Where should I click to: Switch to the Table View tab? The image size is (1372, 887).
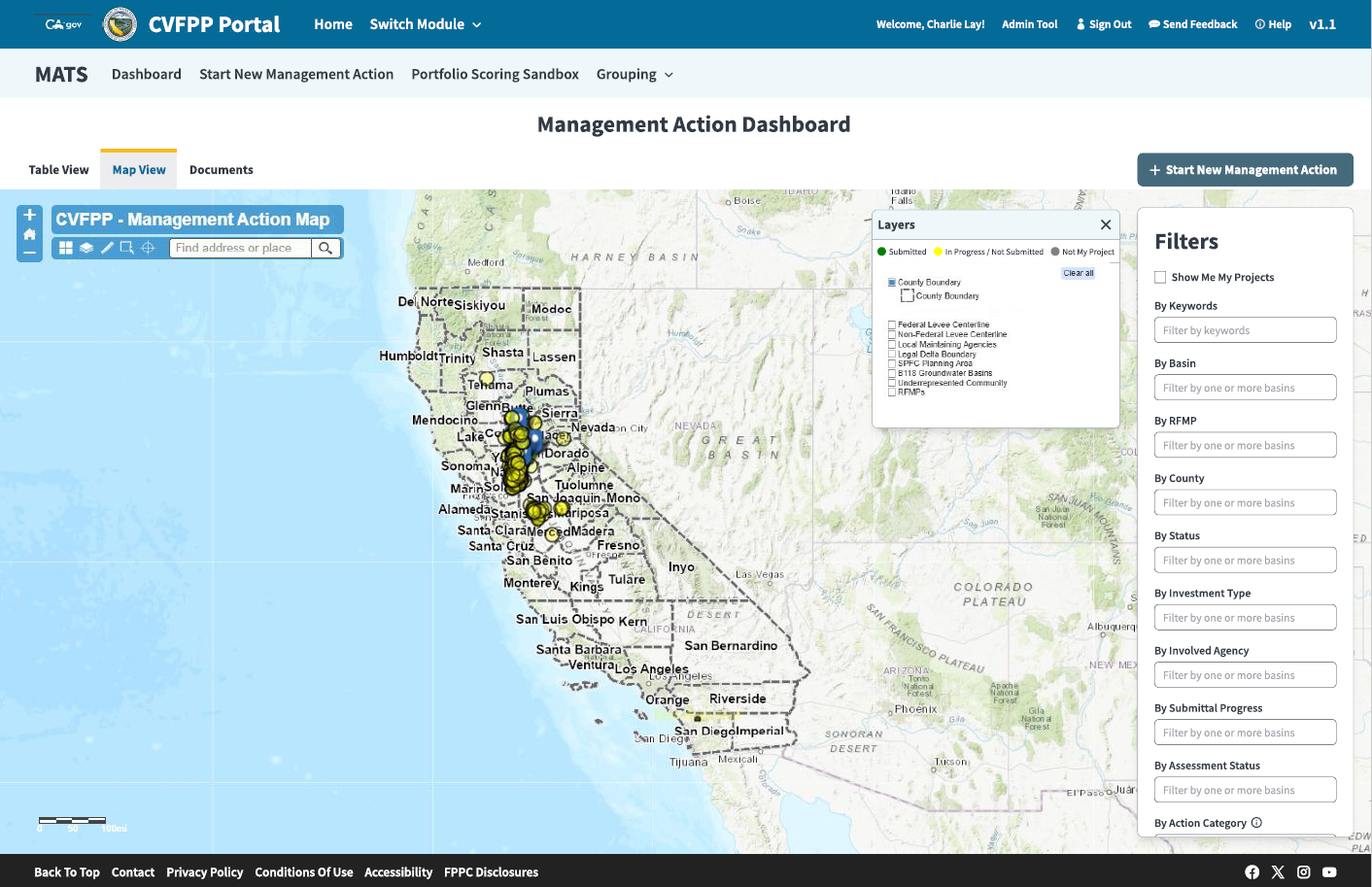pos(58,170)
